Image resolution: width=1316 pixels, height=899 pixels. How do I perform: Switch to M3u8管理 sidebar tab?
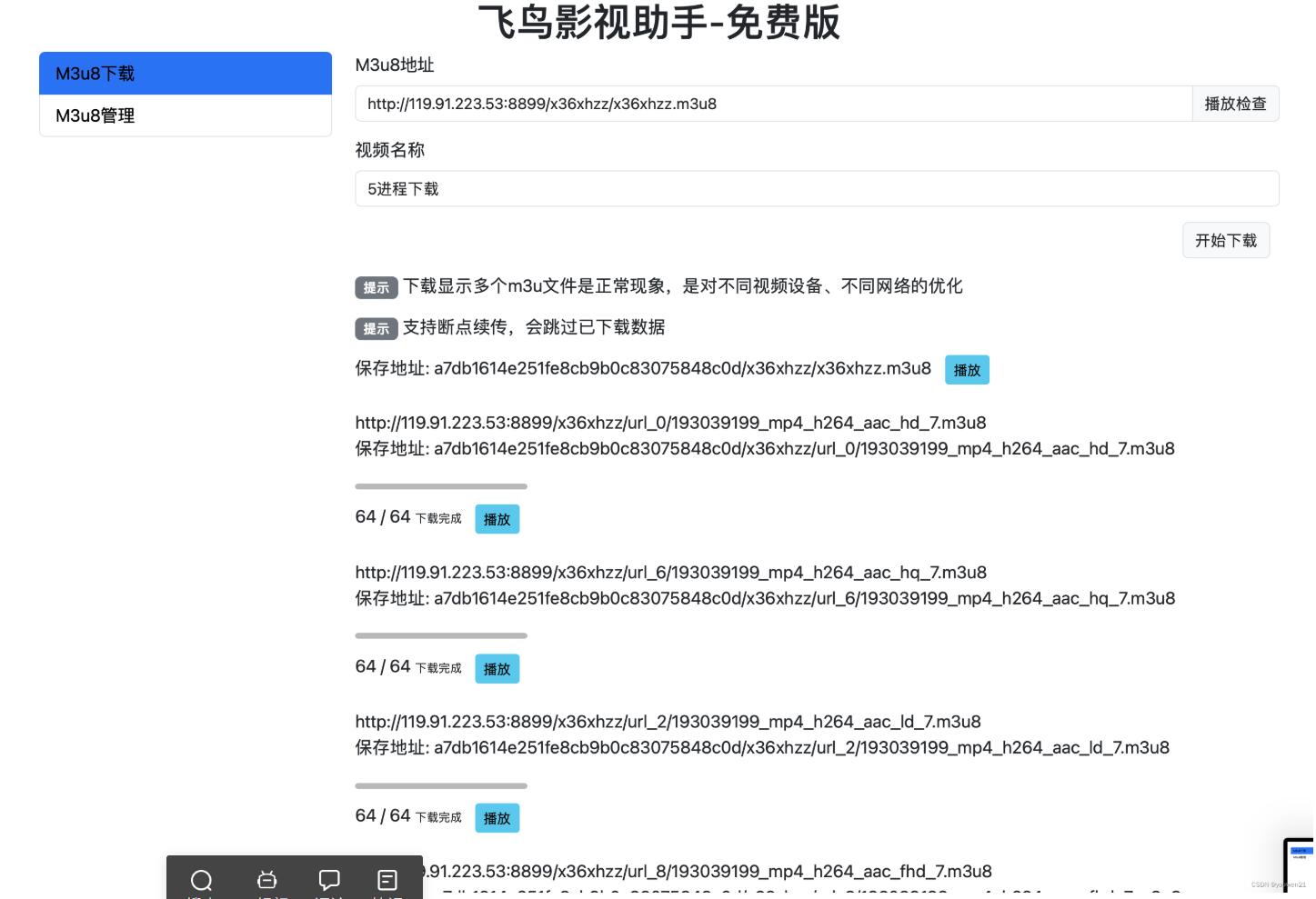pyautogui.click(x=186, y=115)
